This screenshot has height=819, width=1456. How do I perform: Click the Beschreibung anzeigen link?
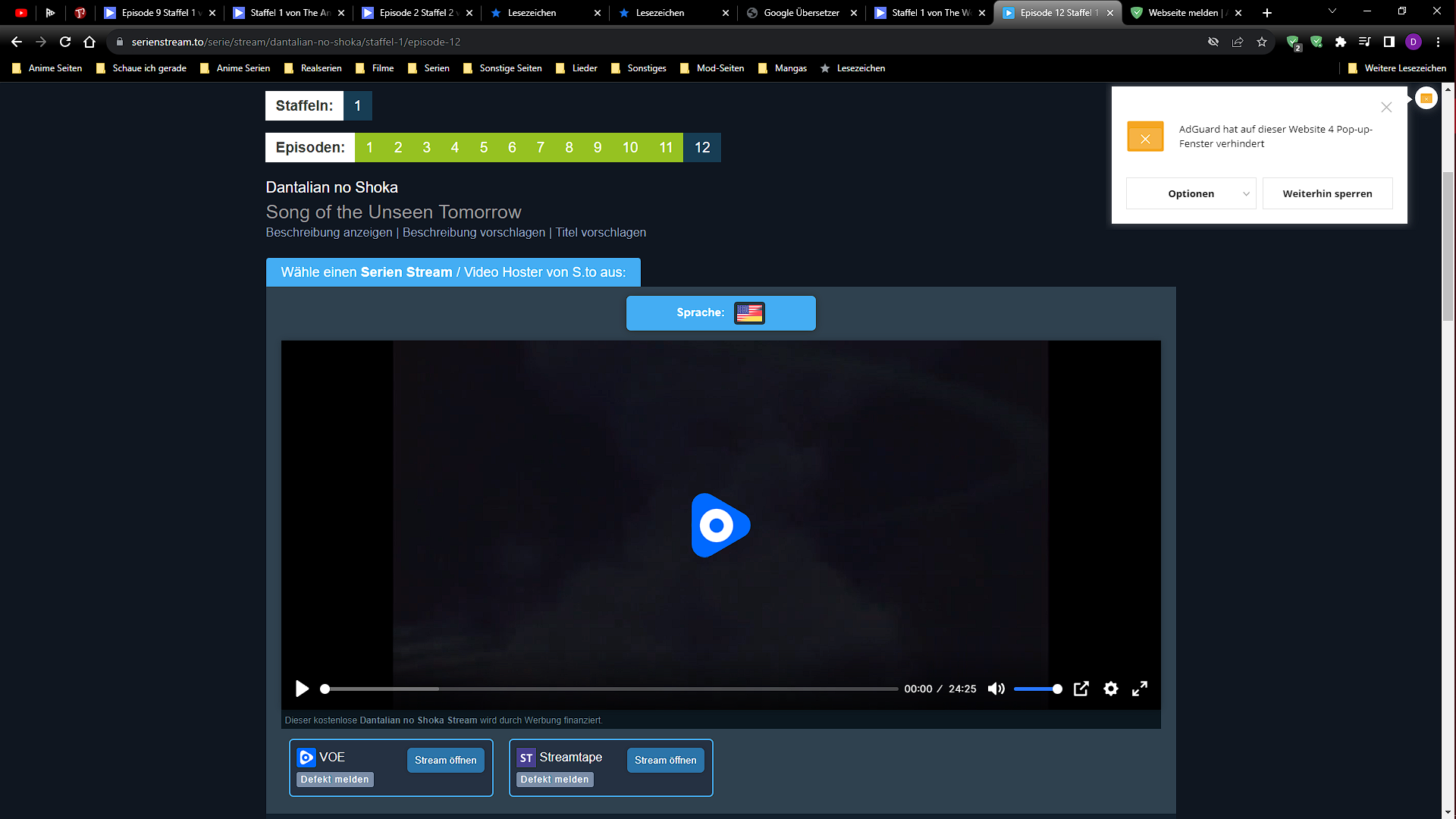click(x=328, y=233)
